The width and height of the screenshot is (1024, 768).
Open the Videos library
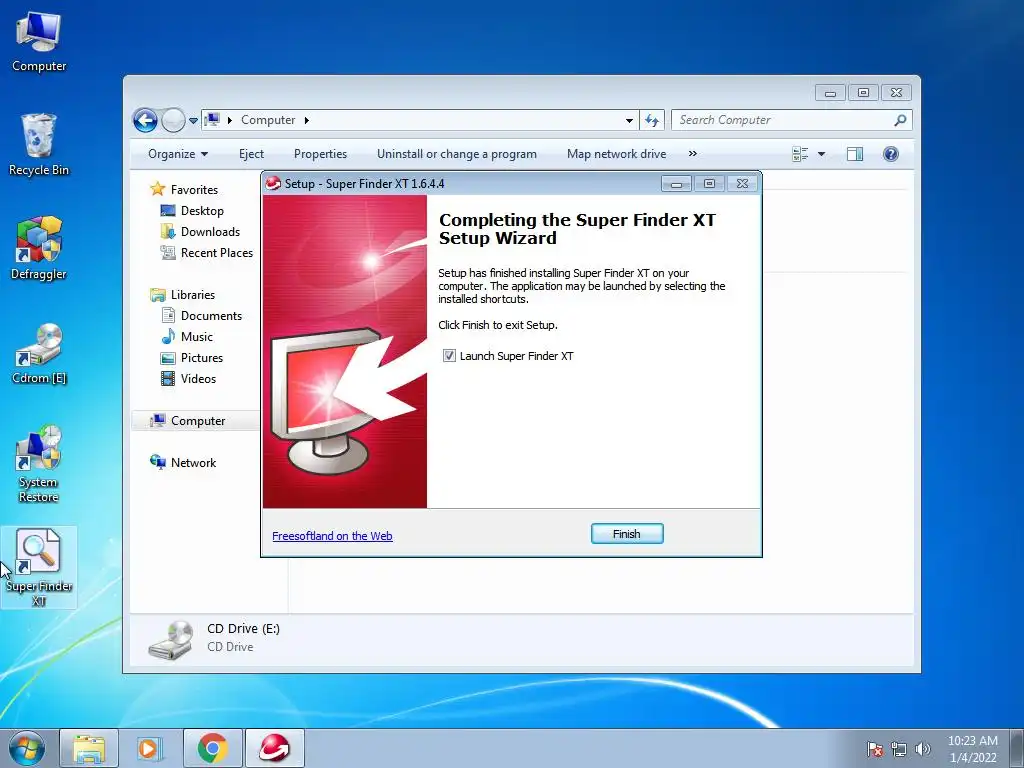pyautogui.click(x=188, y=379)
